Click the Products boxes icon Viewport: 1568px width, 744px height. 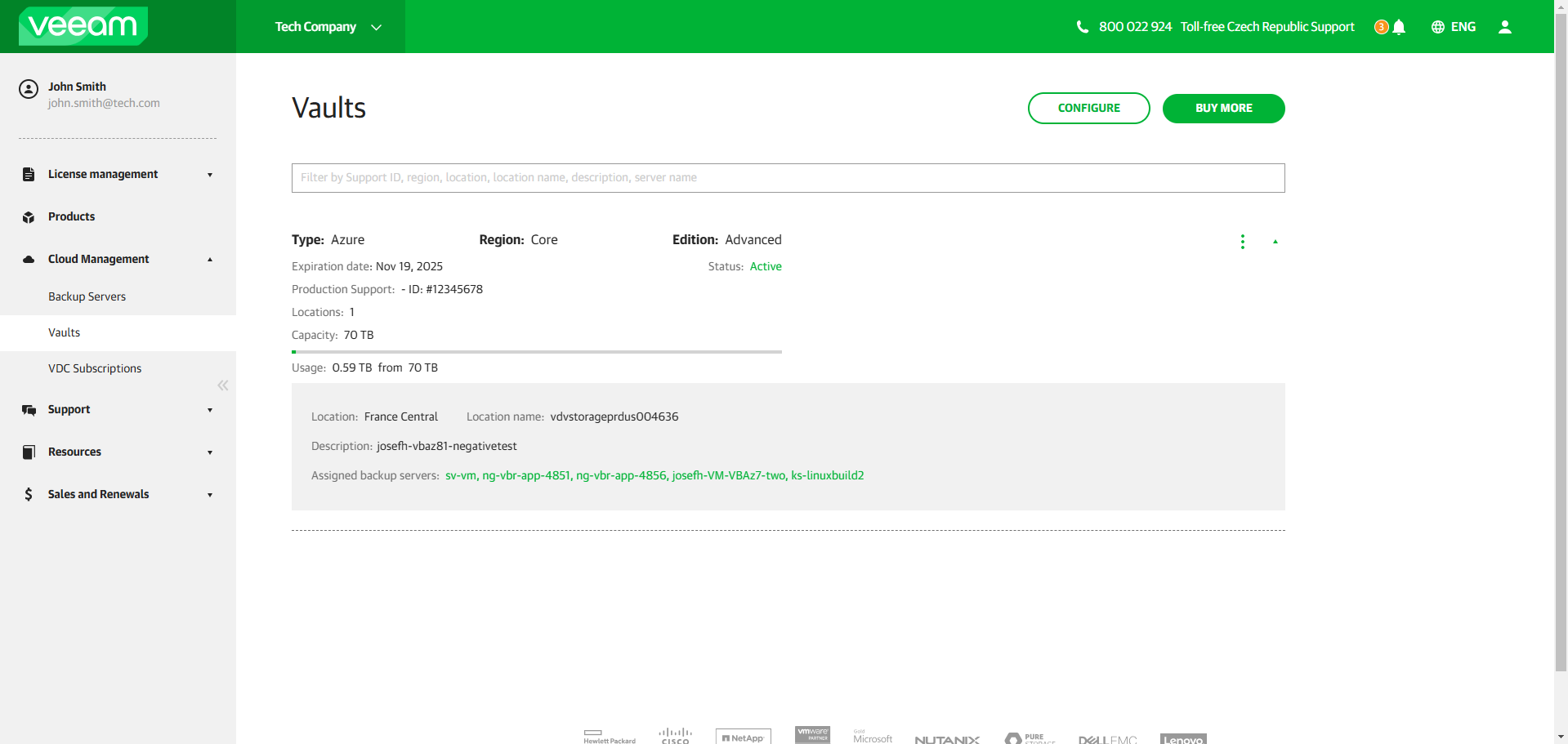coord(29,217)
